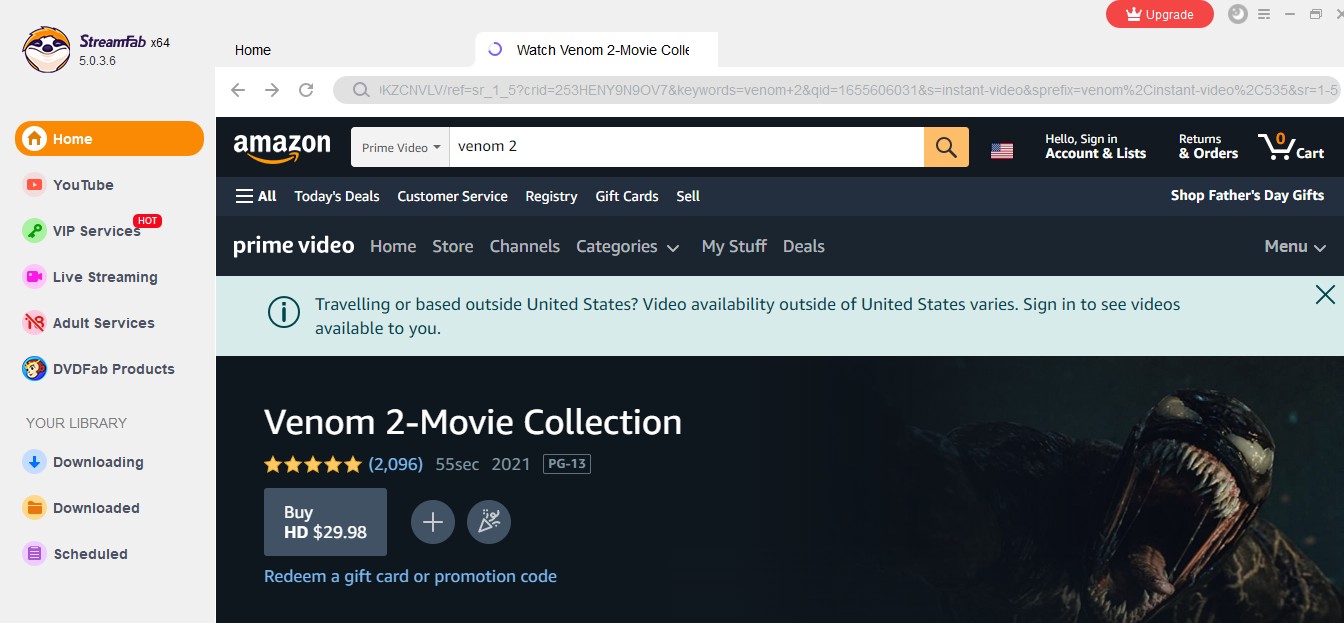Click the Scheduled list icon
Viewport: 1344px width, 623px height.
tap(35, 554)
